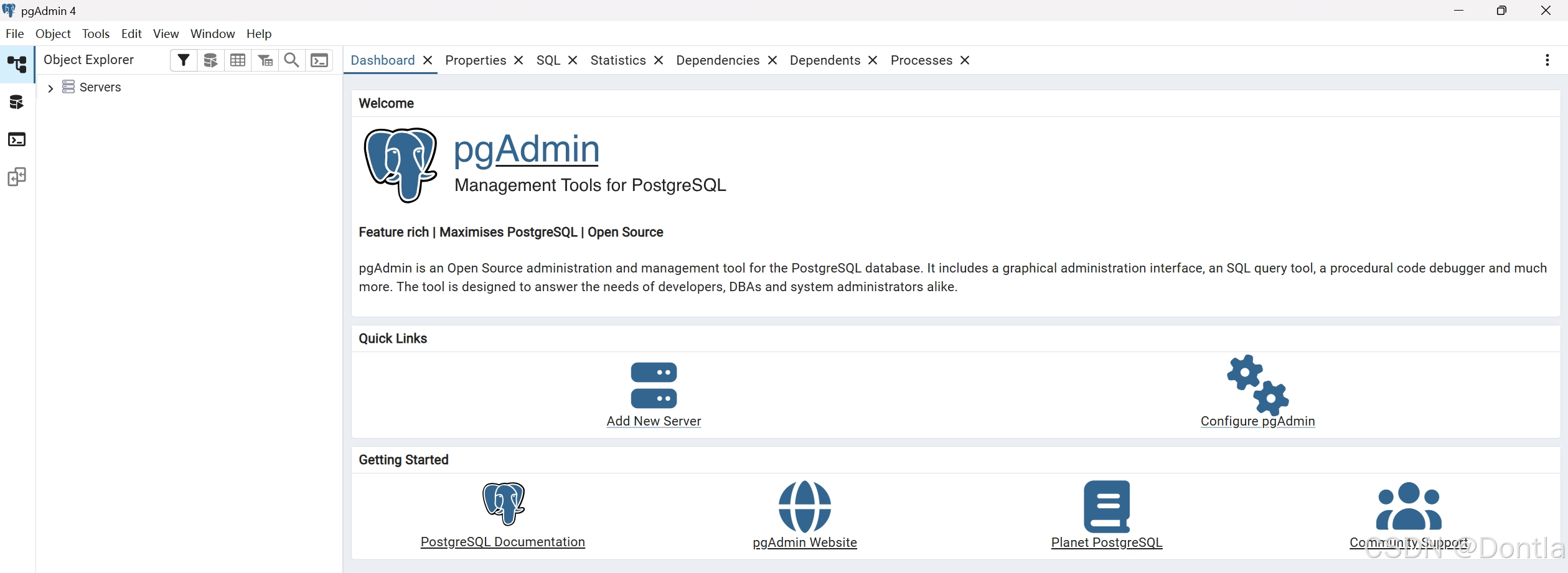The height and width of the screenshot is (573, 1568).
Task: Open the Planet PostgreSQL link
Action: point(1107,543)
